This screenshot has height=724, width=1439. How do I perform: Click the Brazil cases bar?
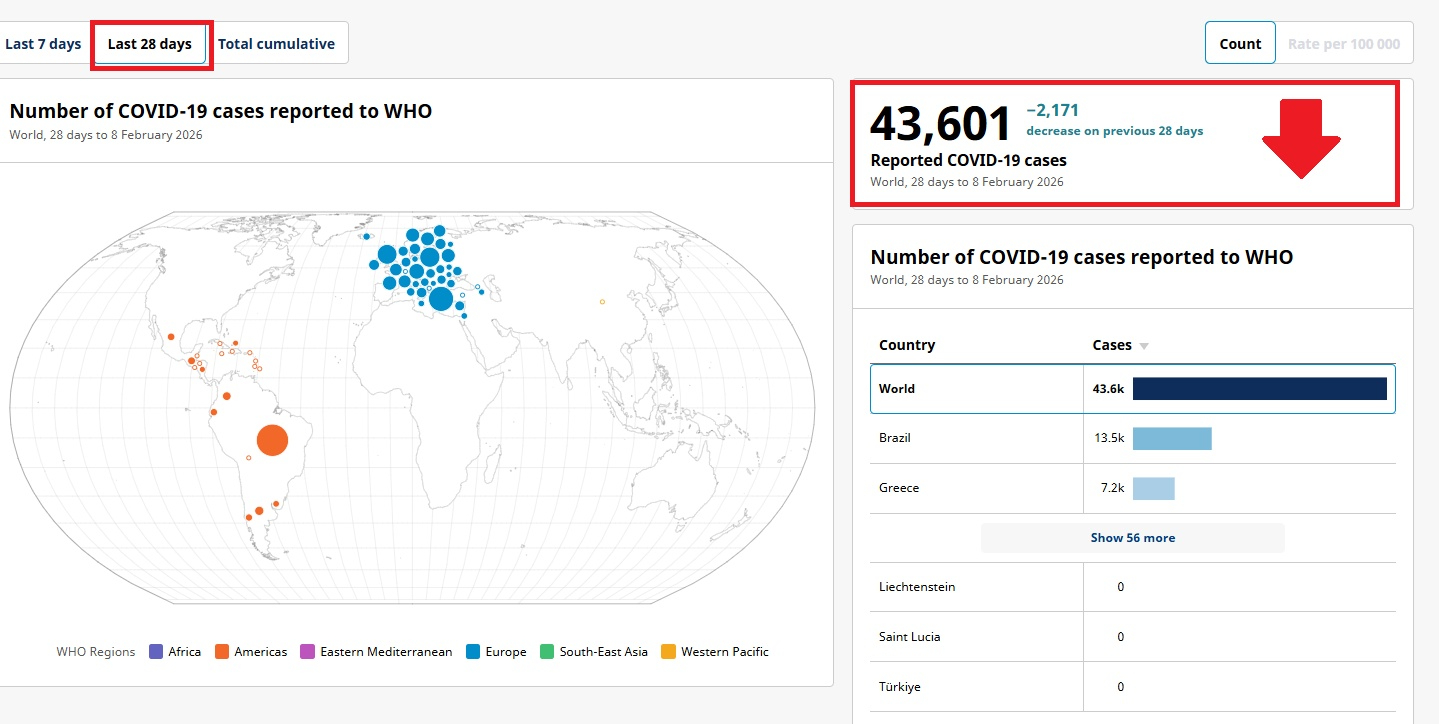(x=1171, y=438)
